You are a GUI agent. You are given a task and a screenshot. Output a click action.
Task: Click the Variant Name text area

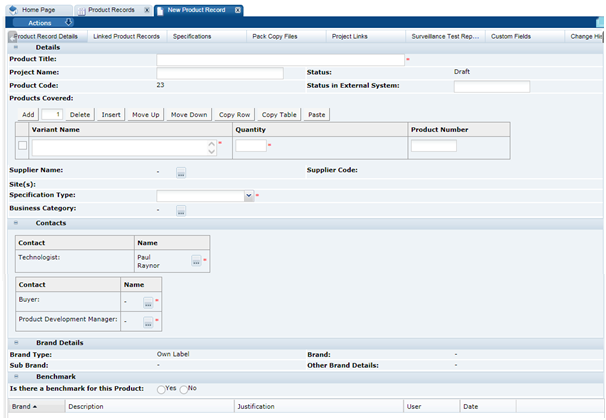coord(124,148)
